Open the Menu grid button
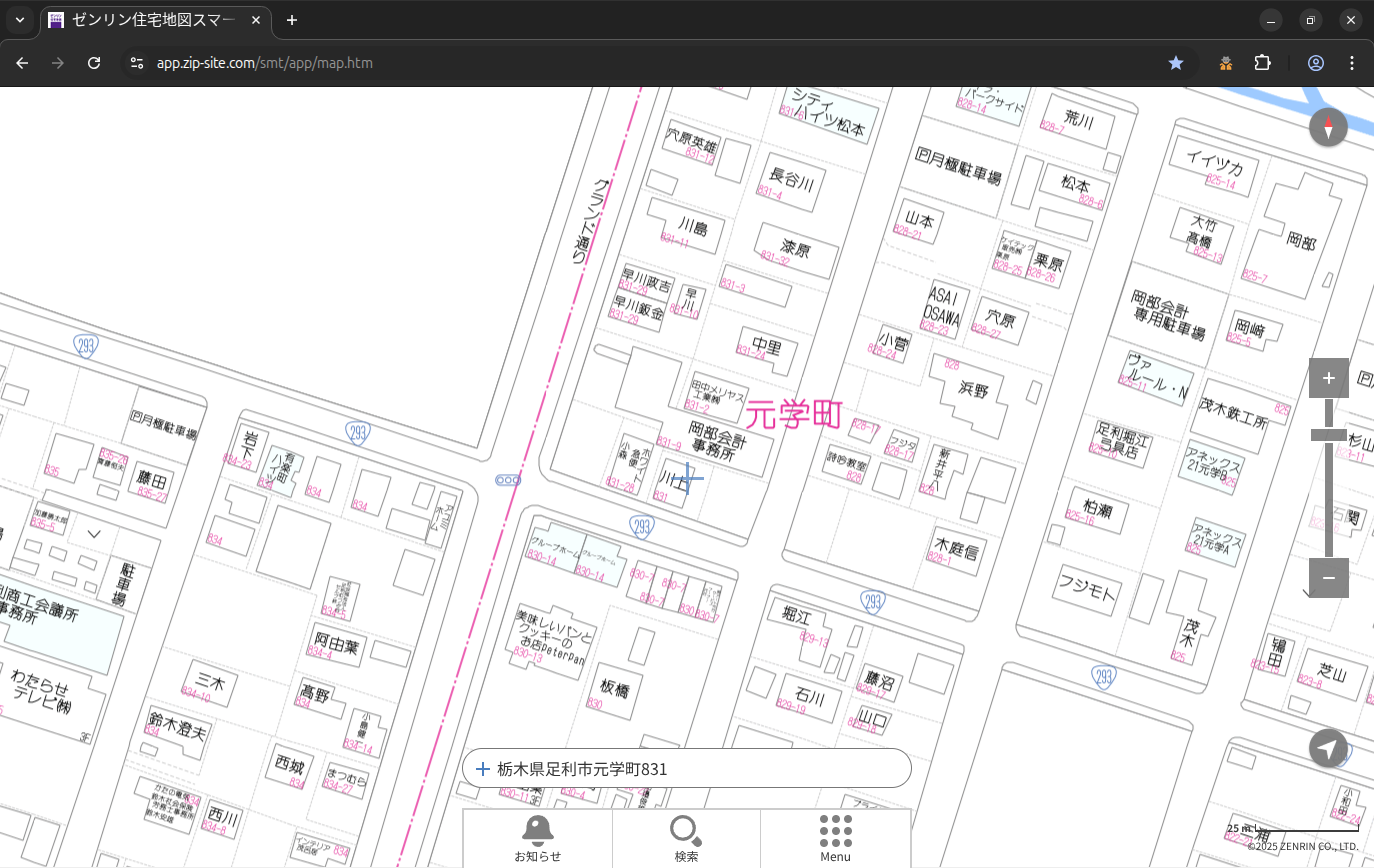 (x=835, y=838)
